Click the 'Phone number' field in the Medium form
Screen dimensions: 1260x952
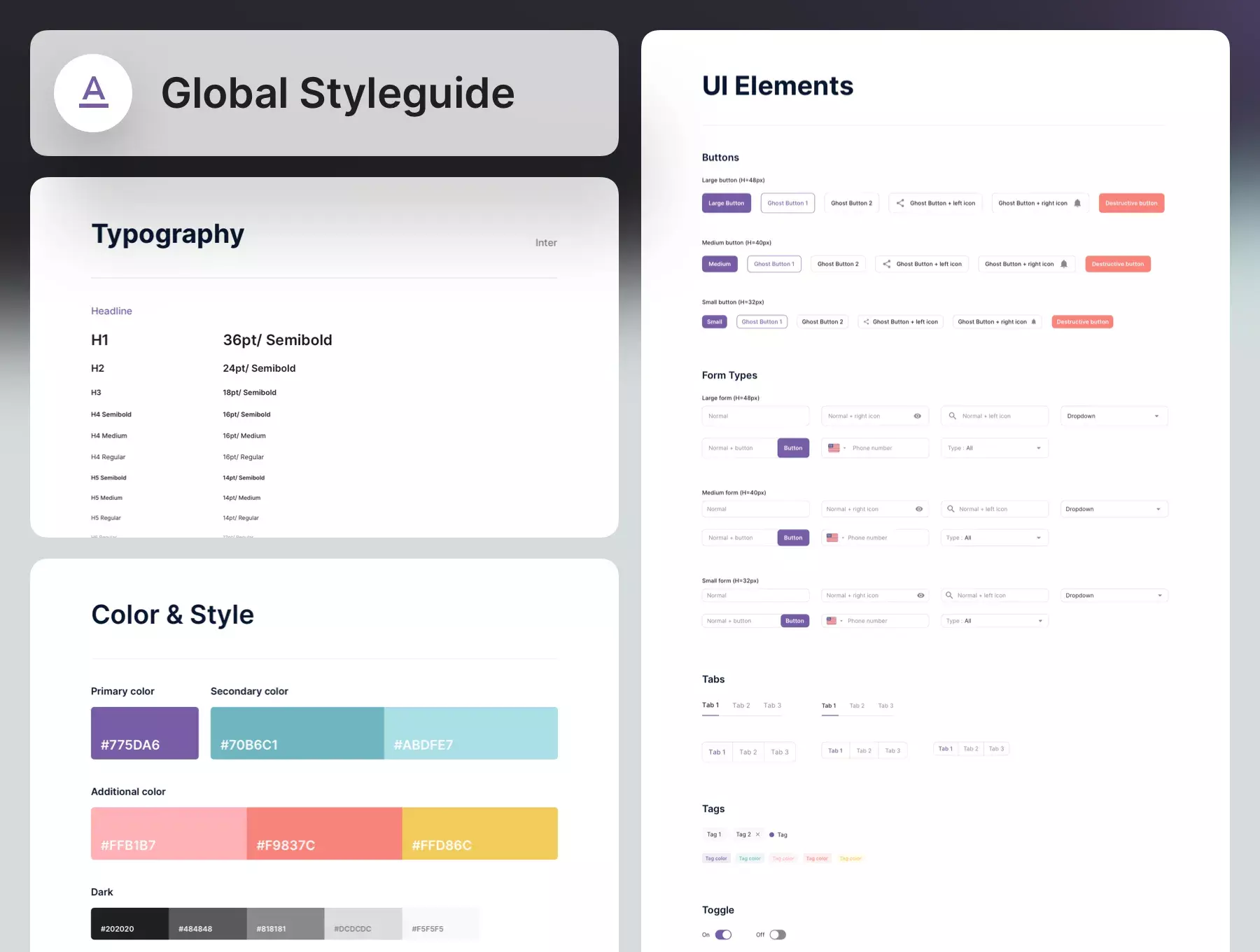[875, 538]
